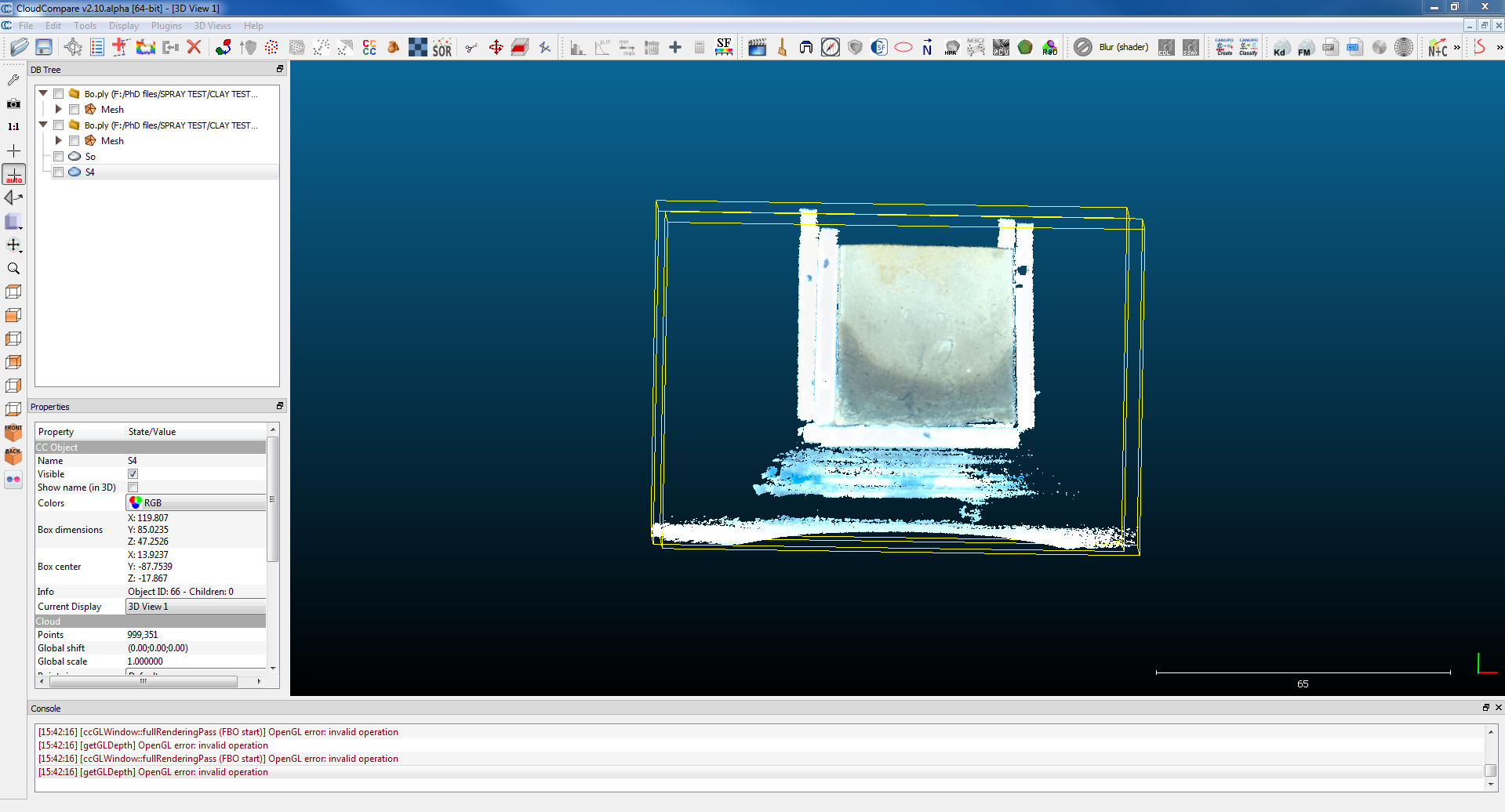The image size is (1505, 812).
Task: Open the File menu
Action: [26, 26]
